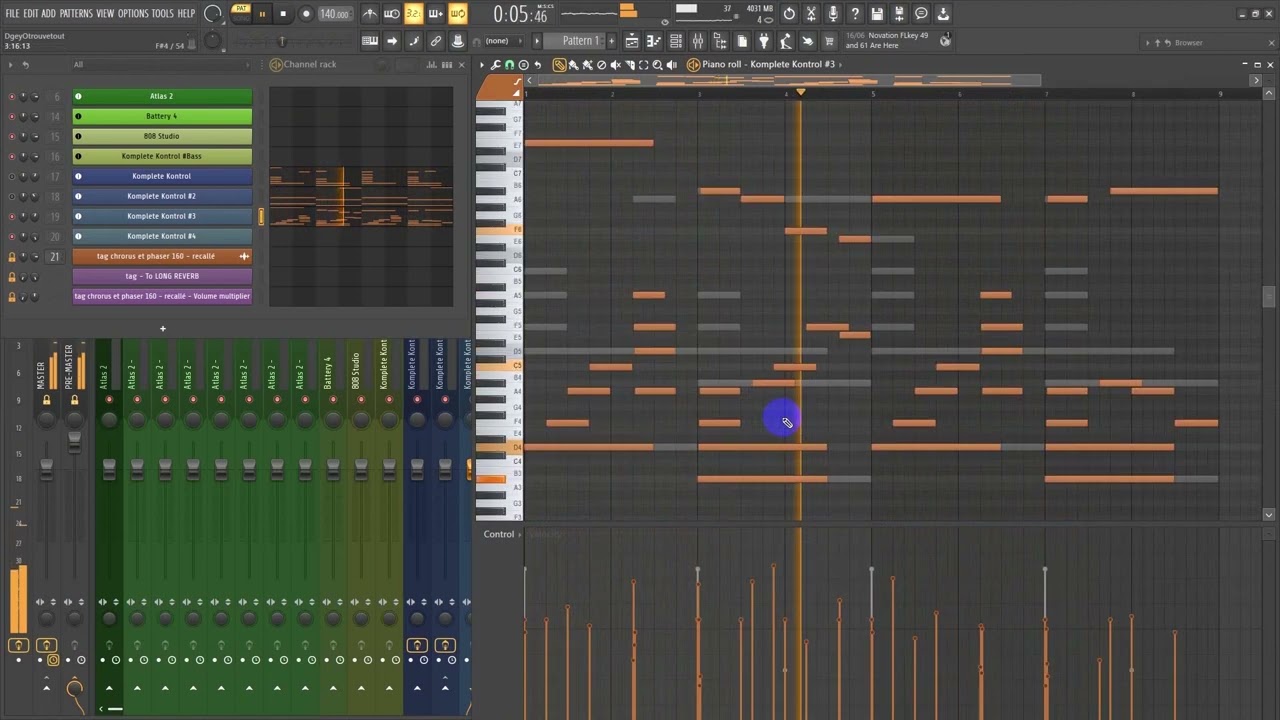1280x720 pixels.
Task: Click the record button
Action: pyautogui.click(x=306, y=14)
